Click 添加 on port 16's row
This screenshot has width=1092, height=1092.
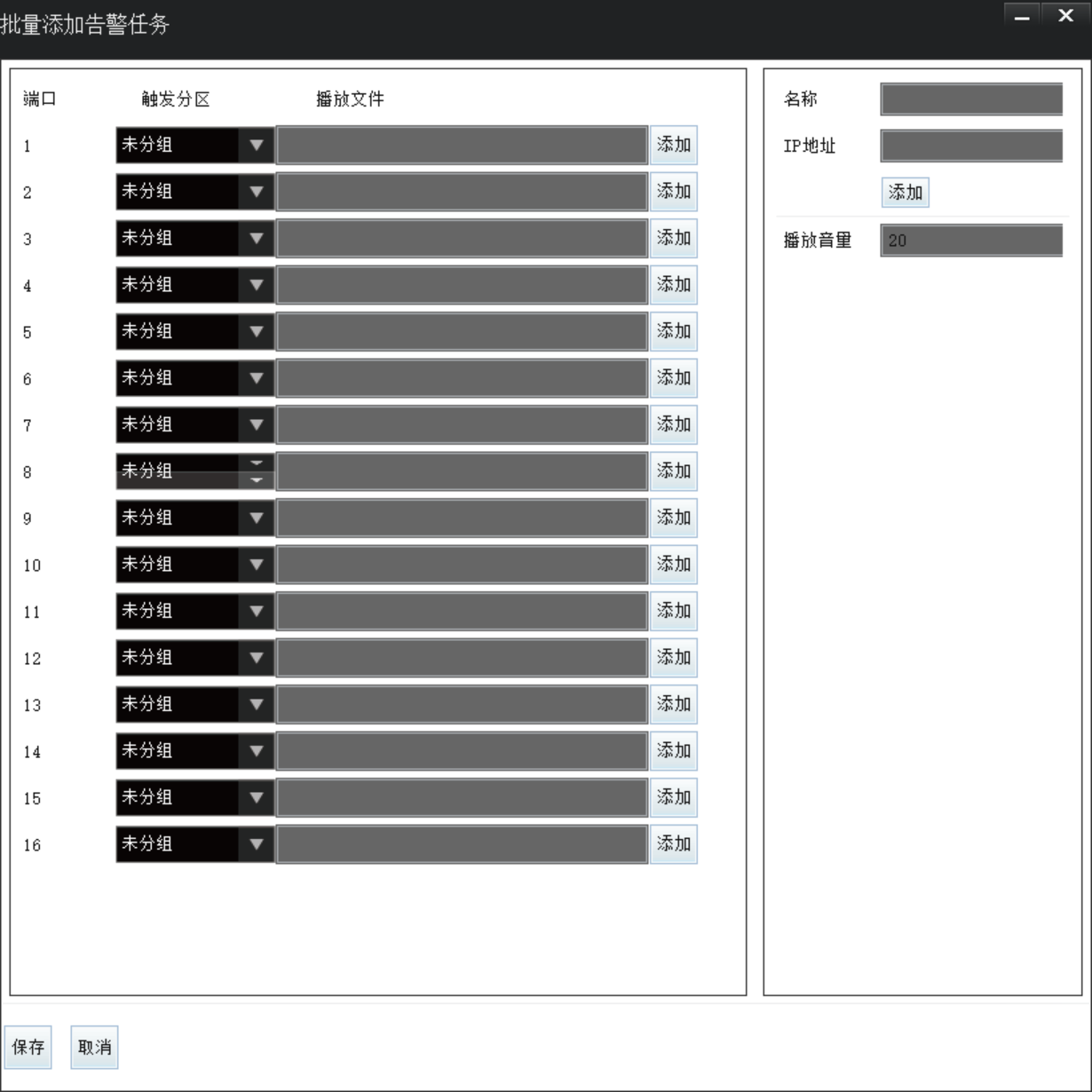674,843
